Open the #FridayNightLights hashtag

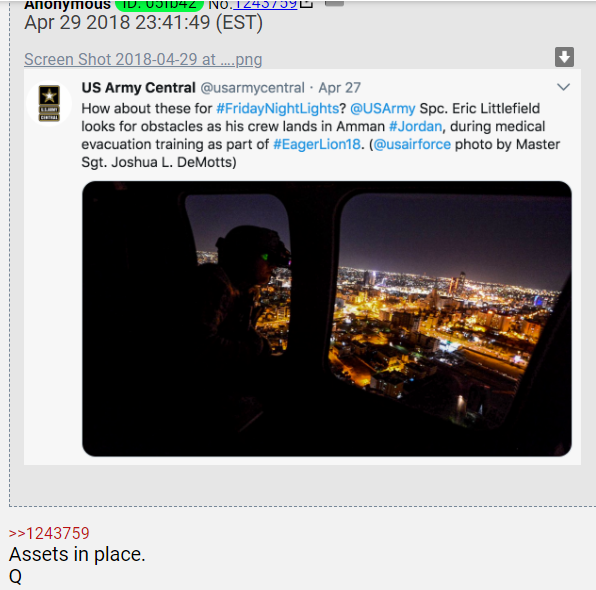[277, 108]
